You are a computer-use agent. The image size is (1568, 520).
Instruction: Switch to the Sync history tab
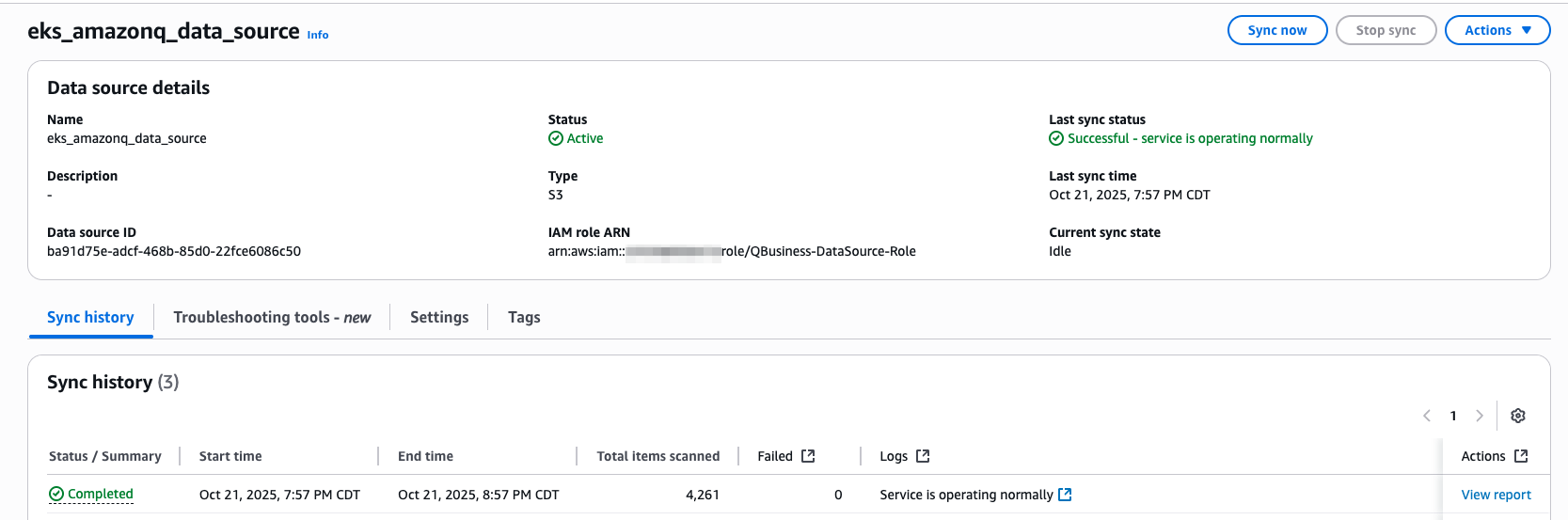[90, 317]
